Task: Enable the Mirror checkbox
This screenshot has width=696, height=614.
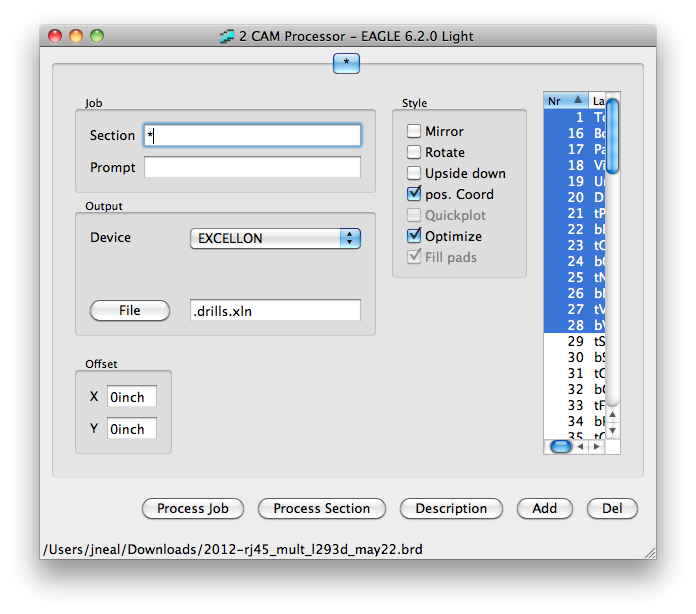Action: (x=414, y=131)
